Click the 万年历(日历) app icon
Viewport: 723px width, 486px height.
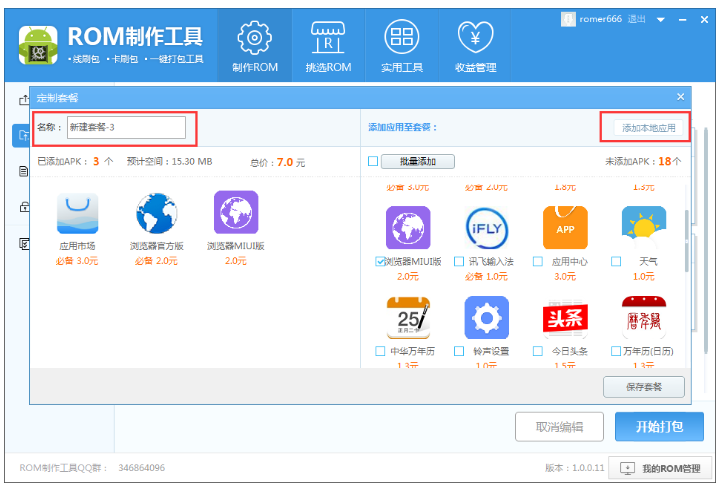point(644,318)
